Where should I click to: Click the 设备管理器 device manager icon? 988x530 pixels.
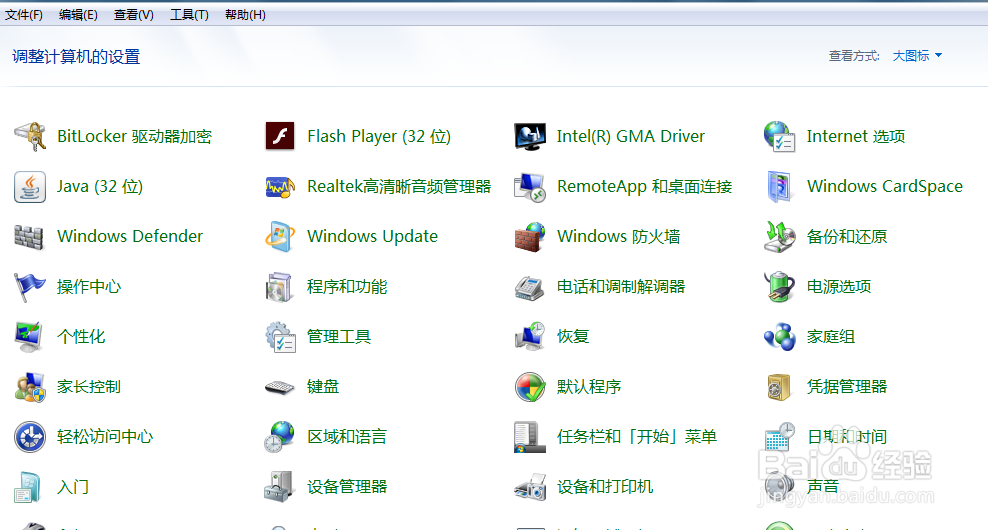pos(280,487)
